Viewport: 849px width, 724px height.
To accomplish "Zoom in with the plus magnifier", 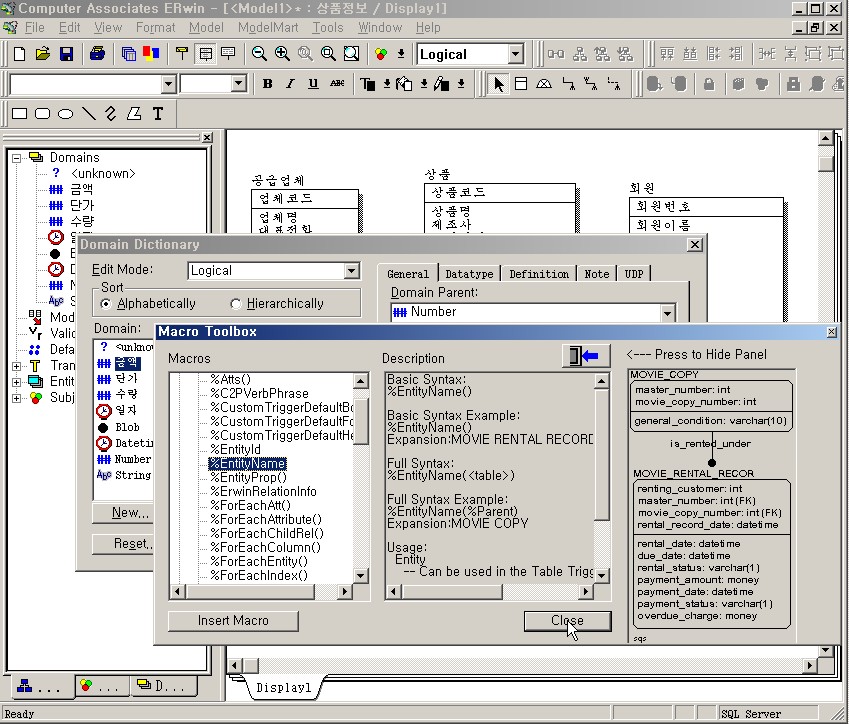I will (x=282, y=54).
